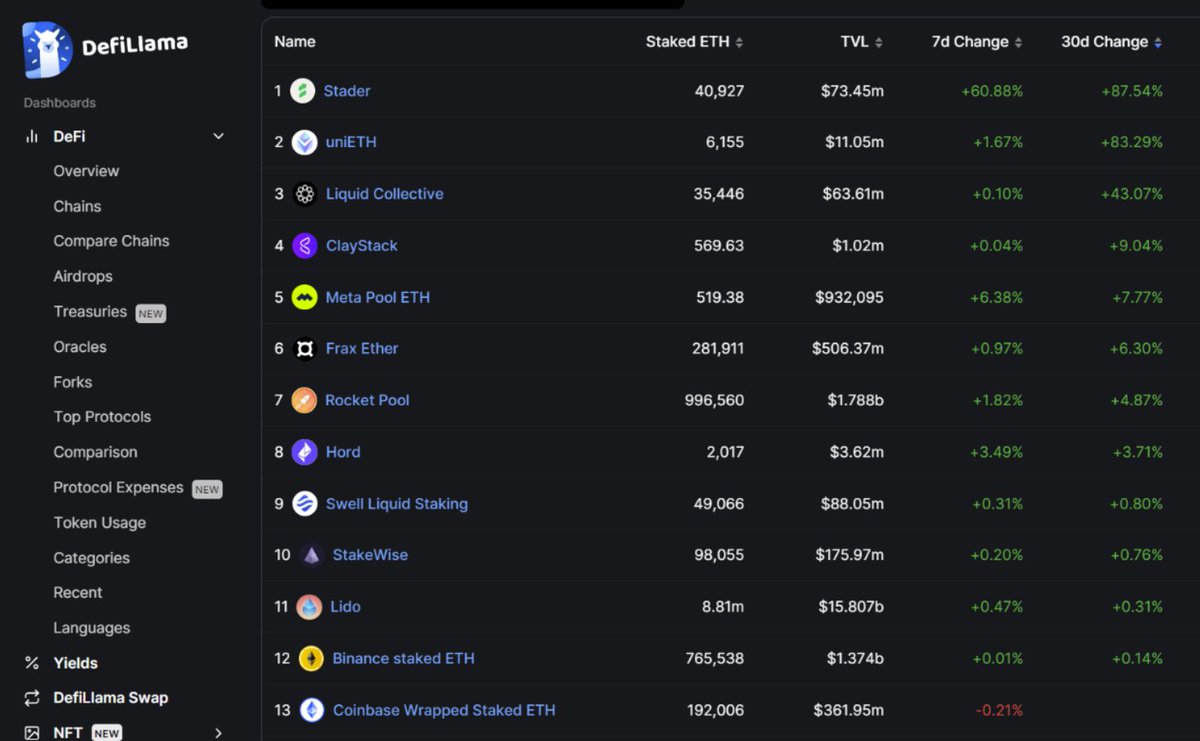Open Forks in the sidebar

coord(73,382)
